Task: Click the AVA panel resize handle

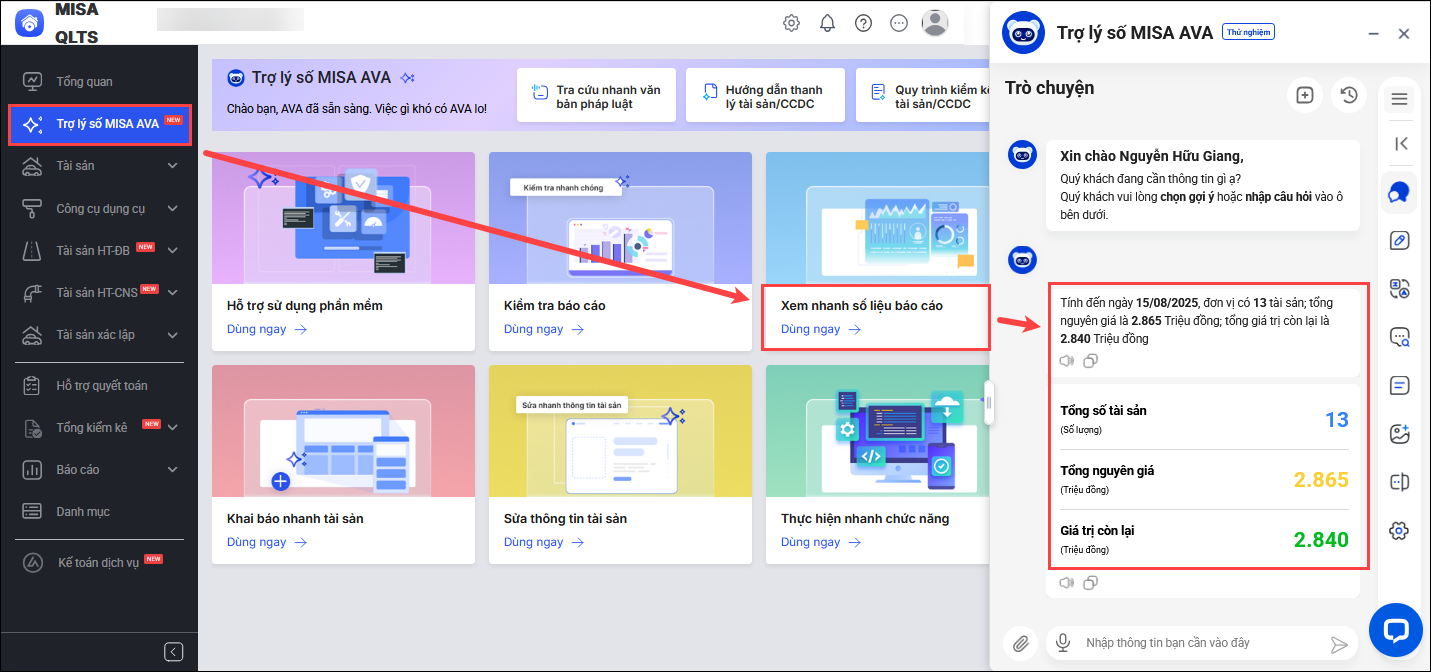Action: tap(989, 402)
